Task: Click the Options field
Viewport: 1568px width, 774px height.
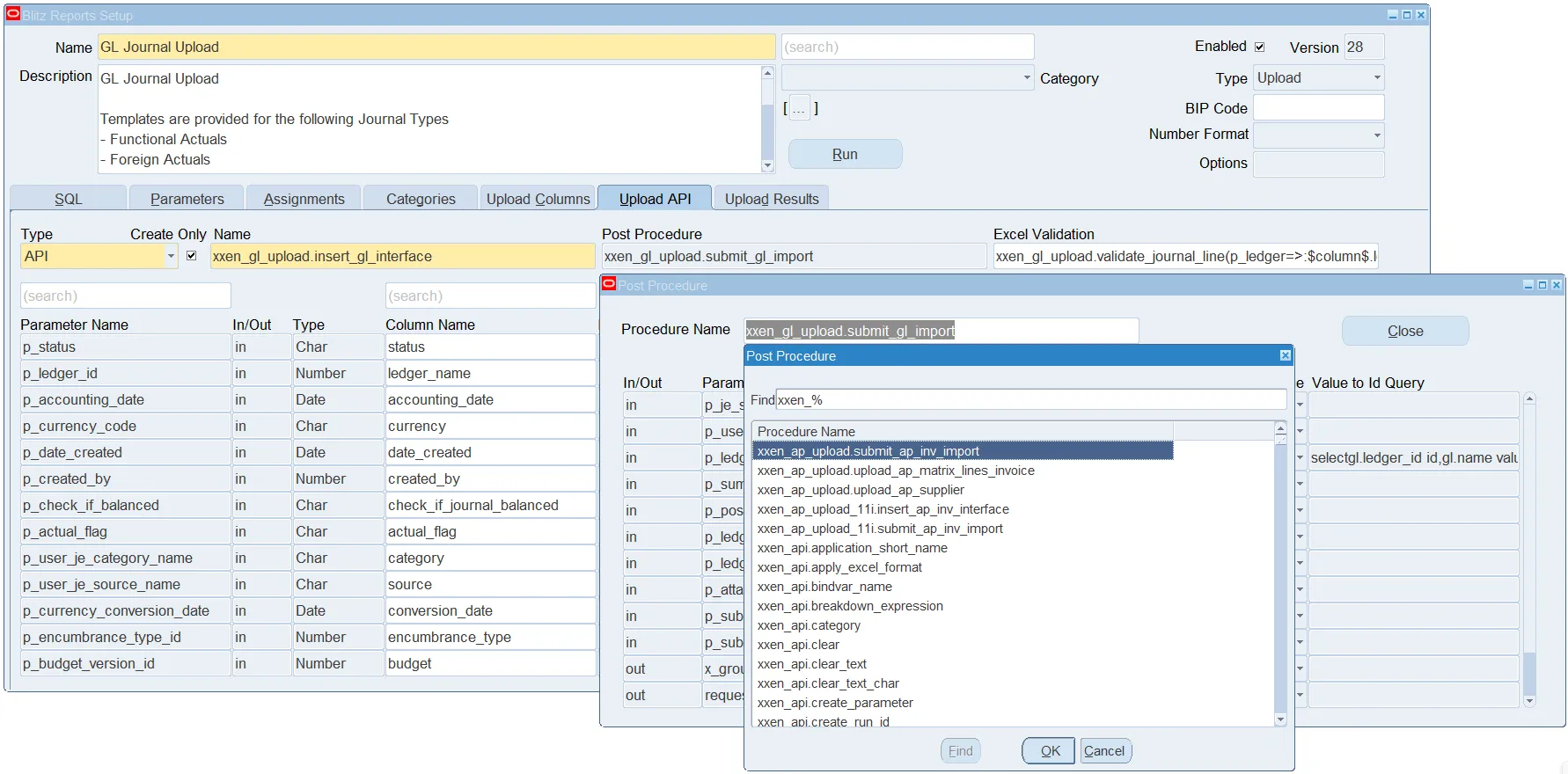Action: coord(1318,164)
